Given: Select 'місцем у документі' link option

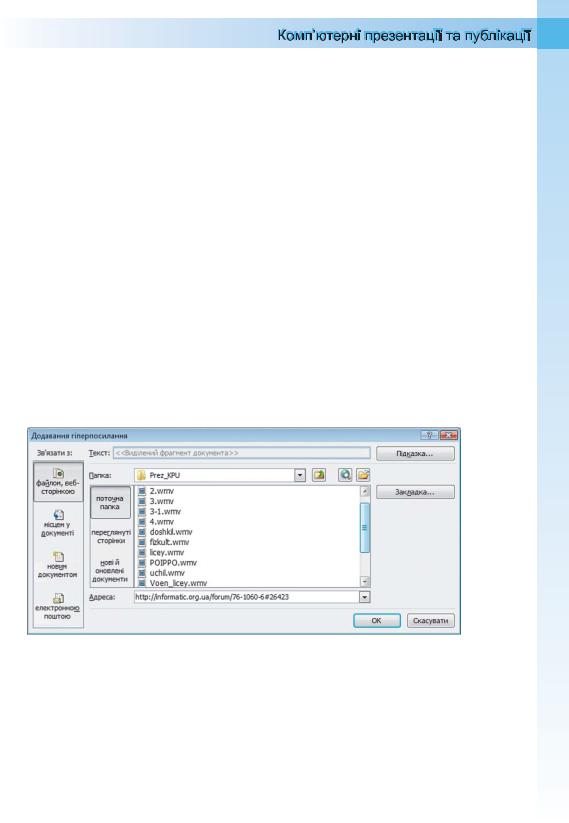Looking at the screenshot, I should point(58,523).
